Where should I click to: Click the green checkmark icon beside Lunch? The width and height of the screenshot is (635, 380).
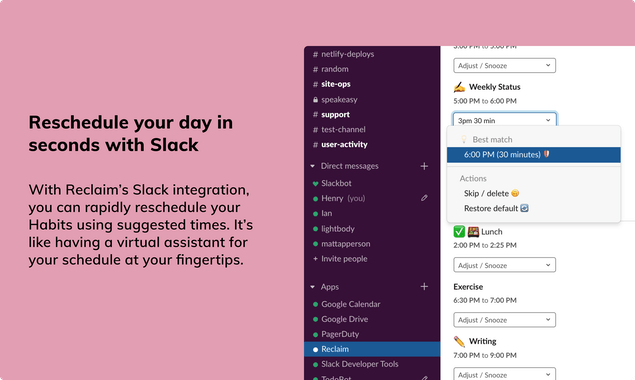459,231
